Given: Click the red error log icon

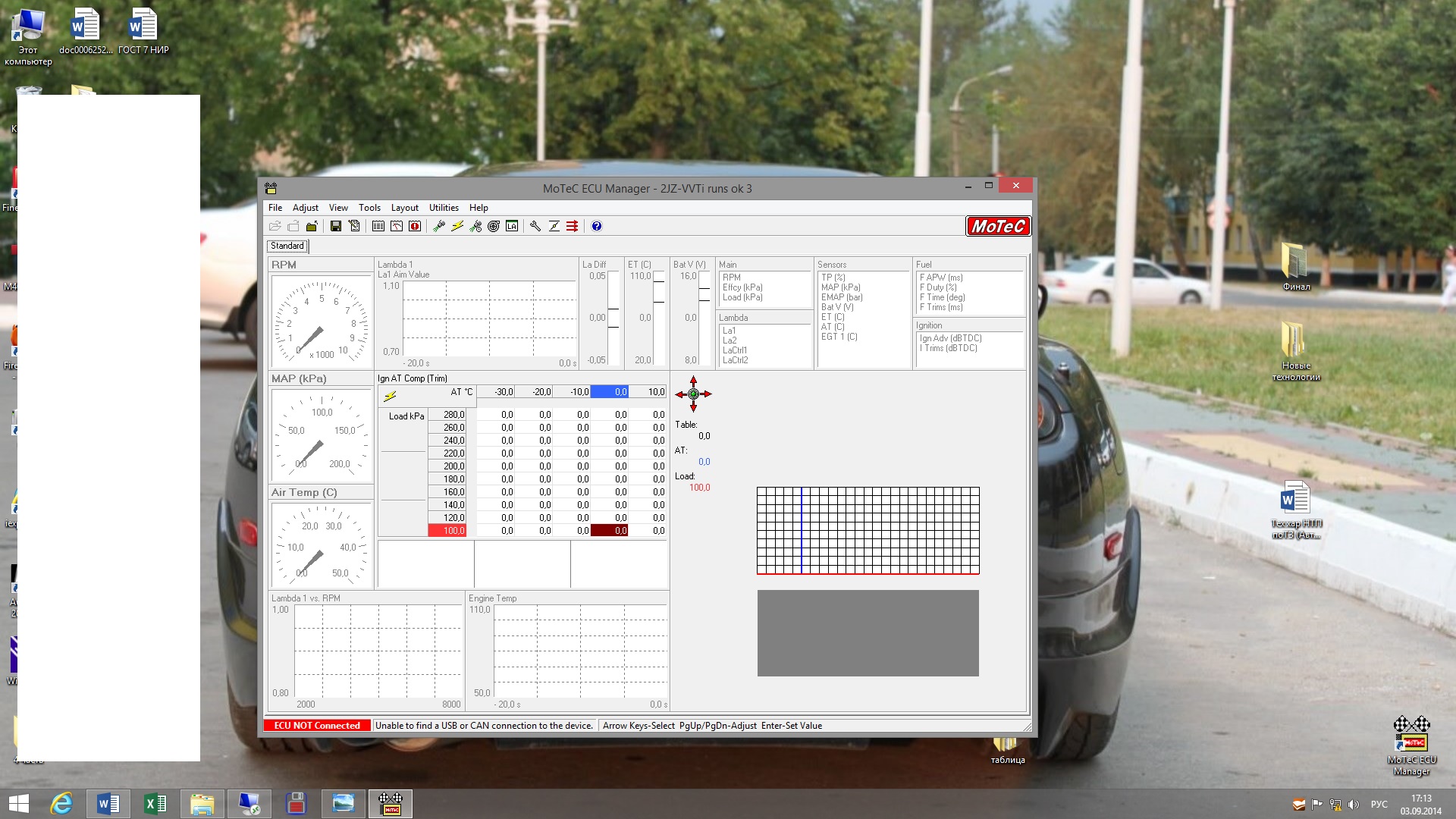Looking at the screenshot, I should 415,226.
